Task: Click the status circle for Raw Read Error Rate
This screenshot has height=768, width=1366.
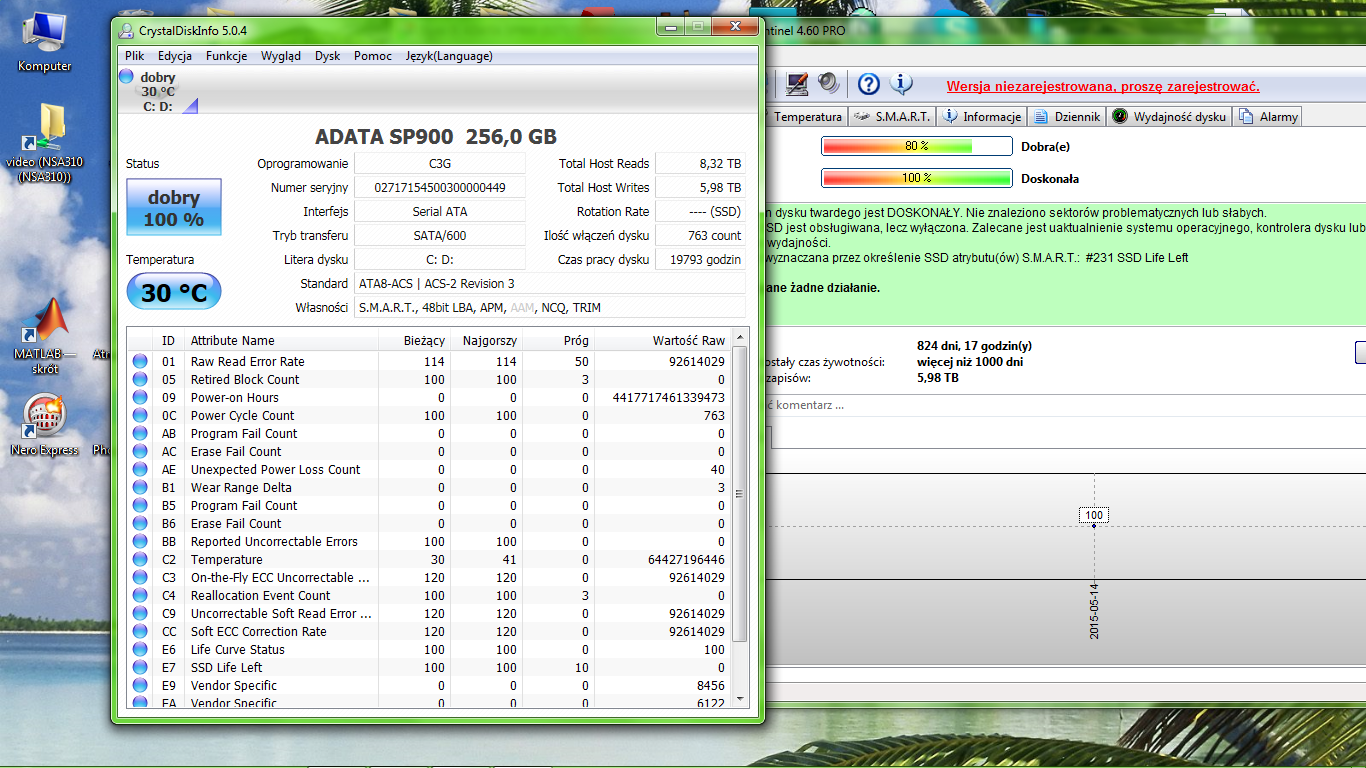Action: (140, 362)
